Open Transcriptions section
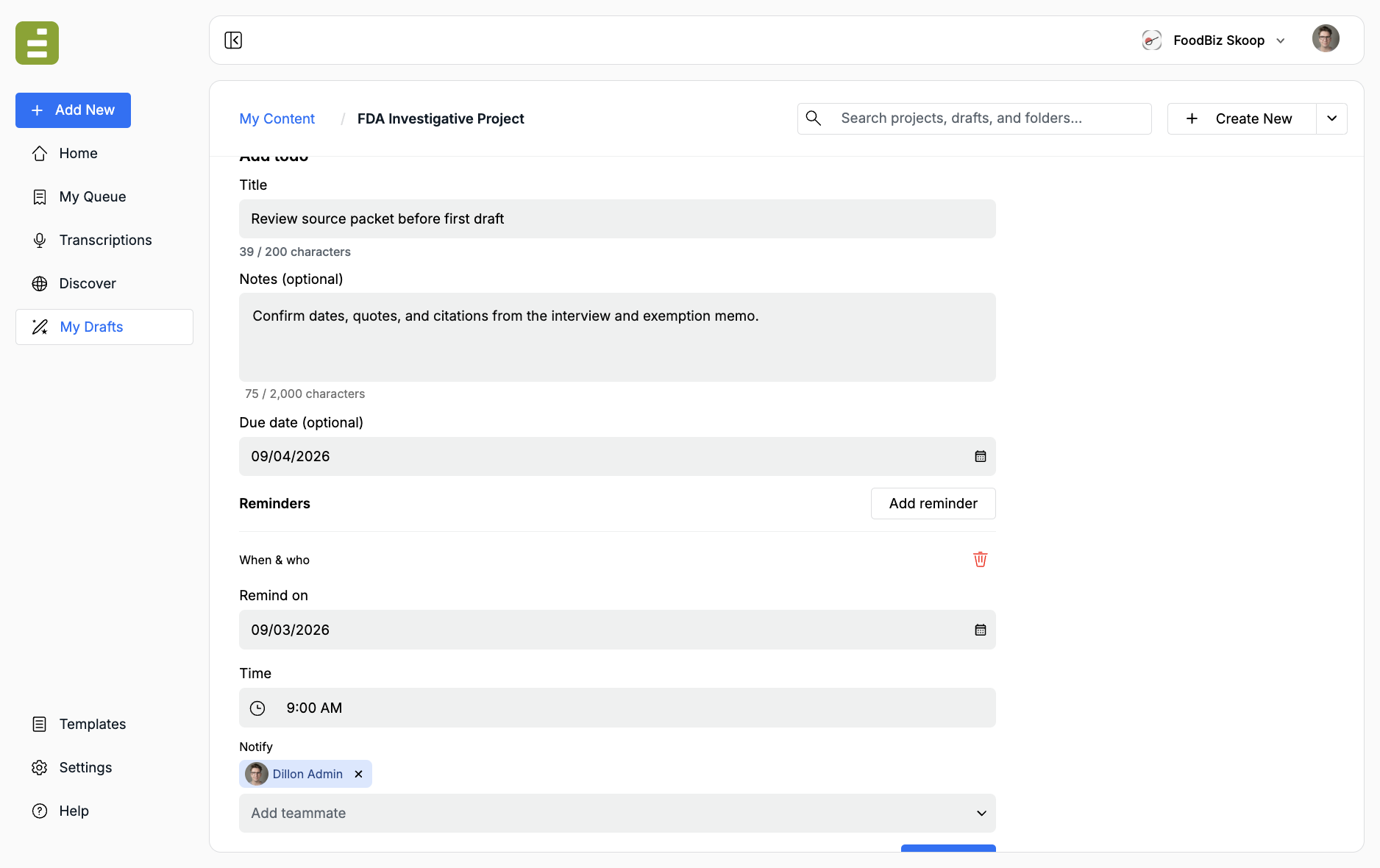The image size is (1380, 868). point(104,240)
